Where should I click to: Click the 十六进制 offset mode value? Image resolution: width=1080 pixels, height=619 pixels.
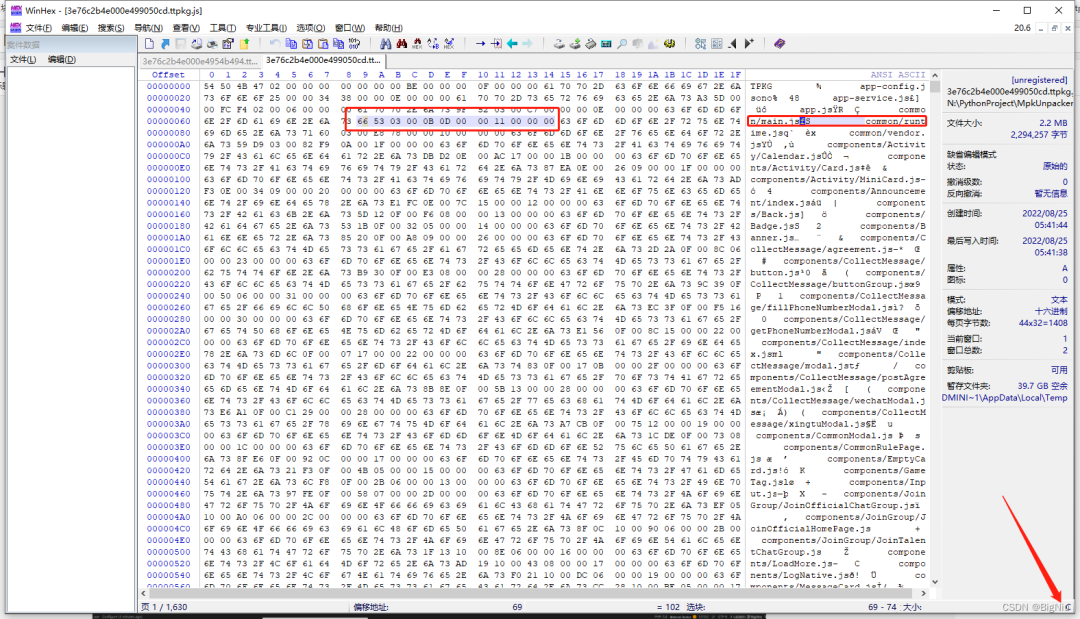click(x=1051, y=311)
